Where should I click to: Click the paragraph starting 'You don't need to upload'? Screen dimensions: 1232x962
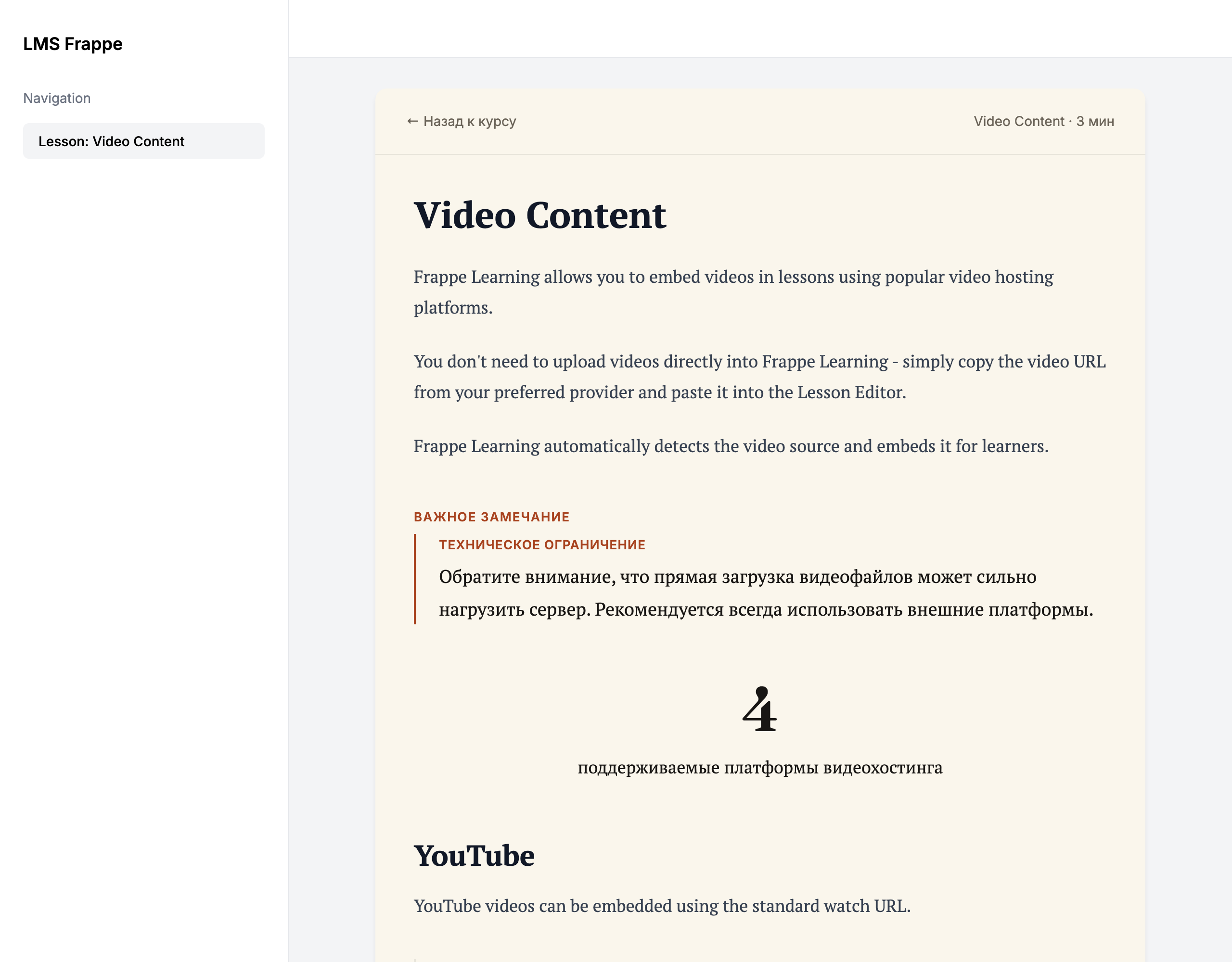pyautogui.click(x=760, y=377)
